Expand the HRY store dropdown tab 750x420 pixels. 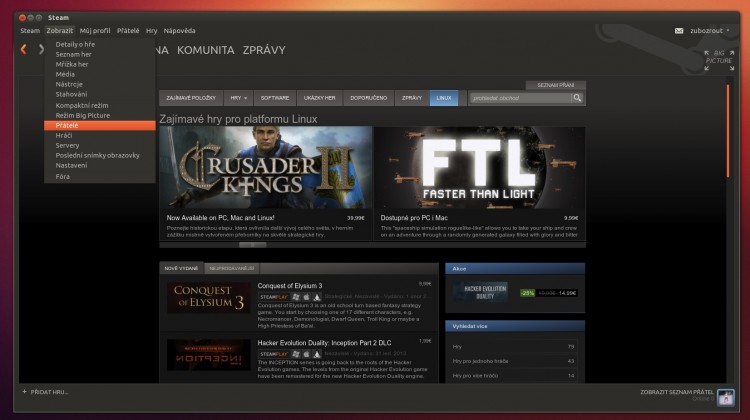239,98
